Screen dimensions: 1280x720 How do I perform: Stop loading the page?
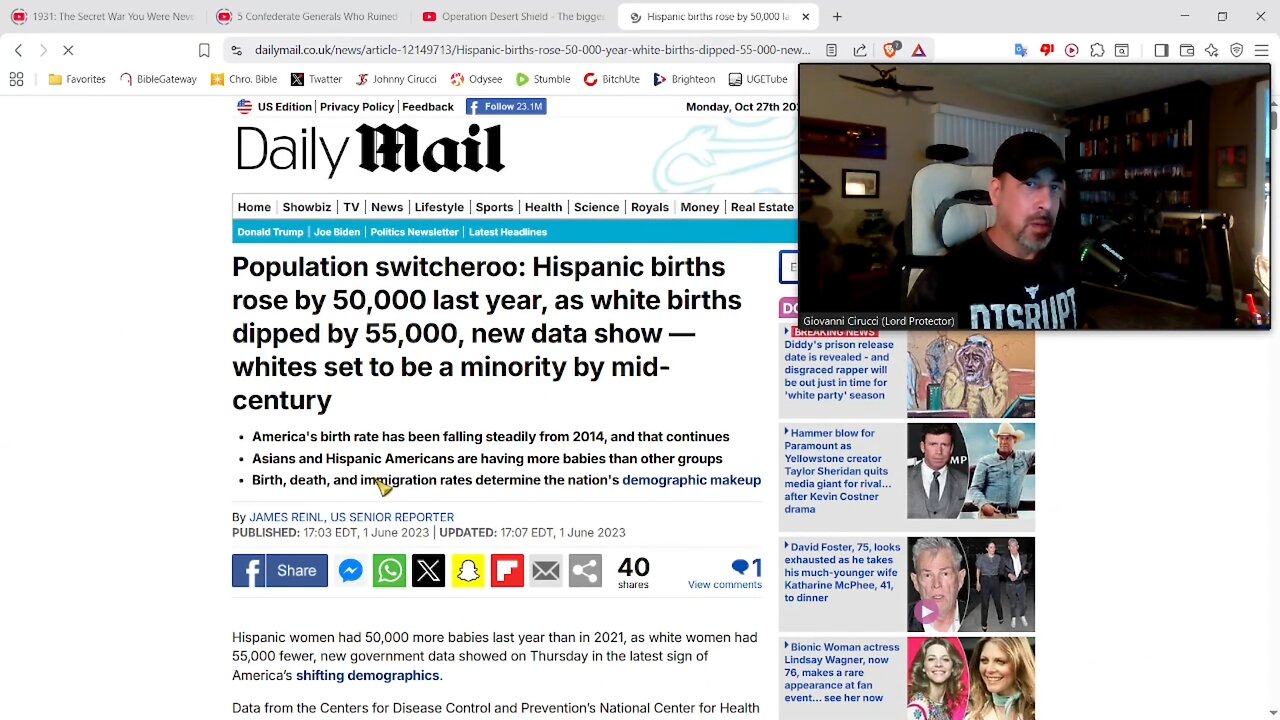point(70,50)
